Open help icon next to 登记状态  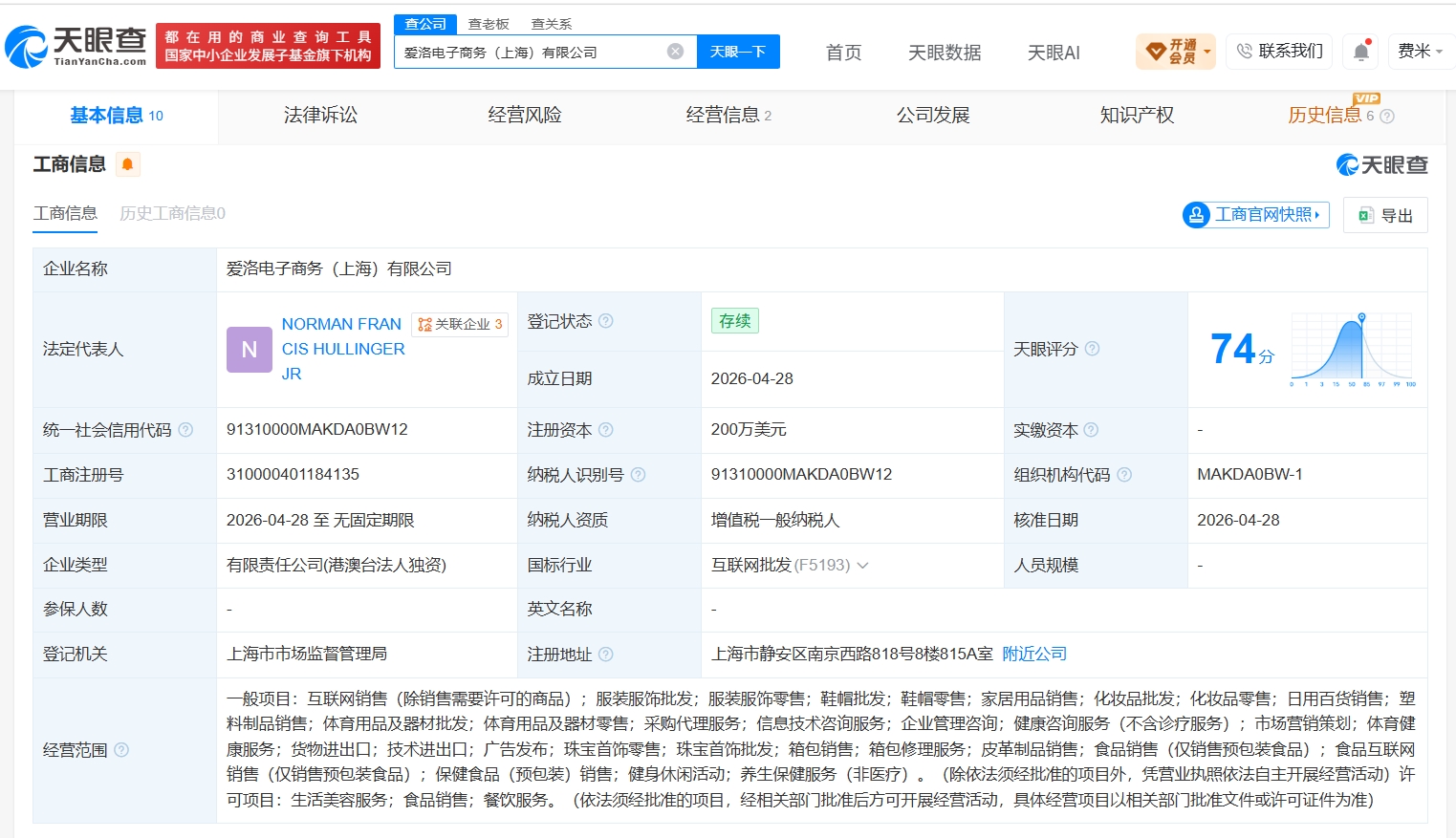pyautogui.click(x=605, y=321)
